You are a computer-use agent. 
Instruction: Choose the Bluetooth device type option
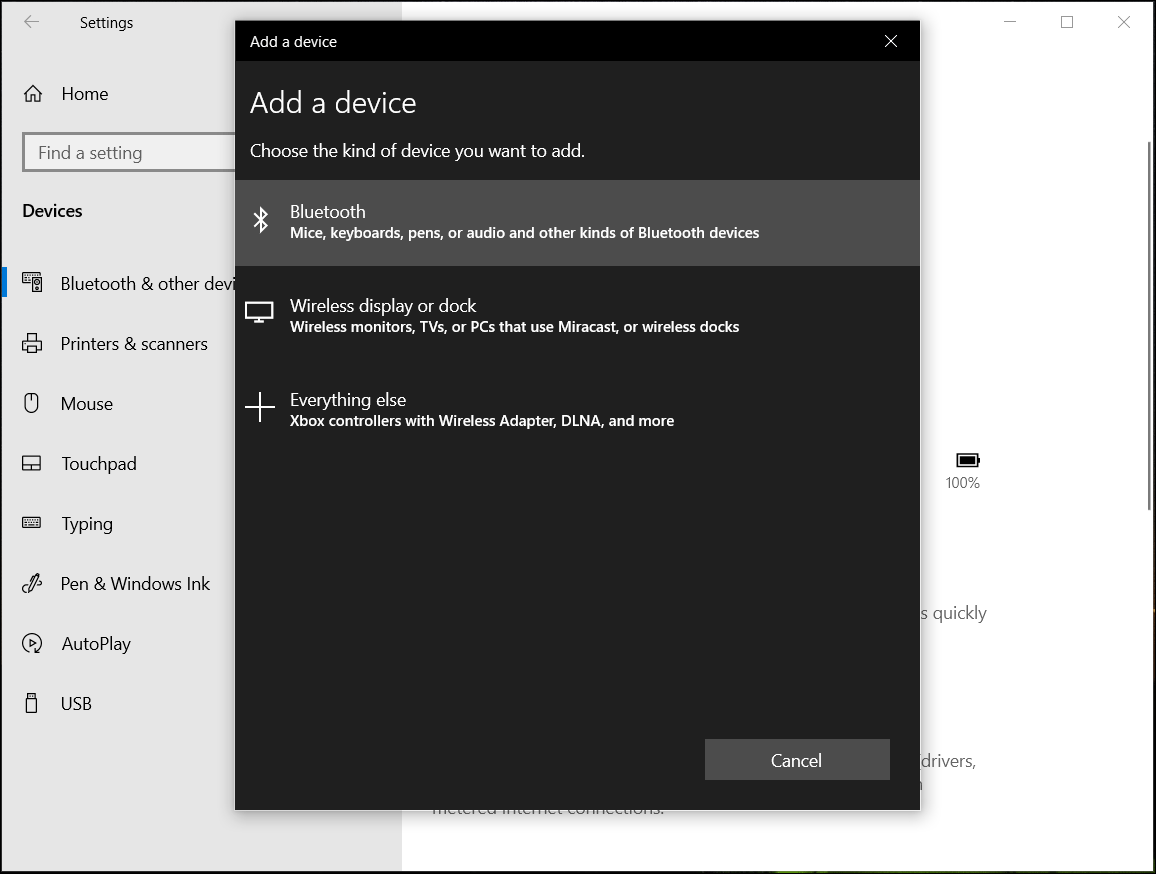tap(577, 222)
